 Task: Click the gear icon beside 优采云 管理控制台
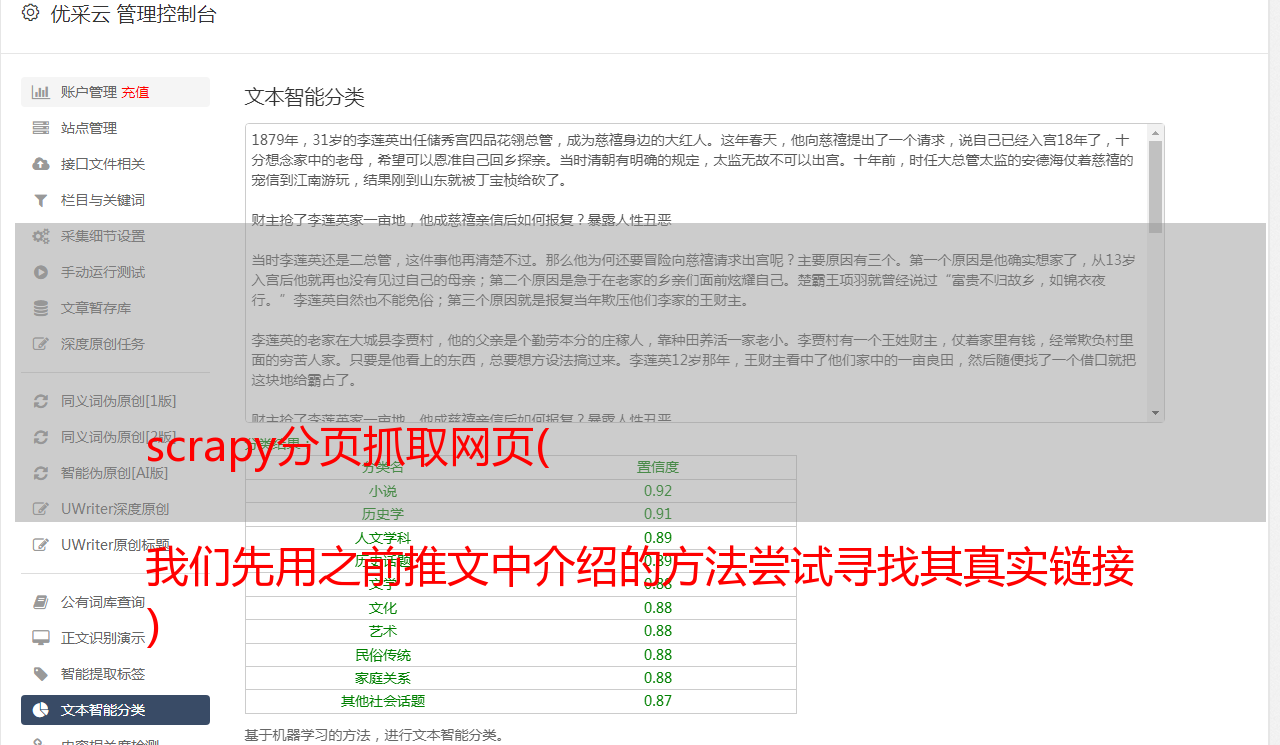pos(30,14)
